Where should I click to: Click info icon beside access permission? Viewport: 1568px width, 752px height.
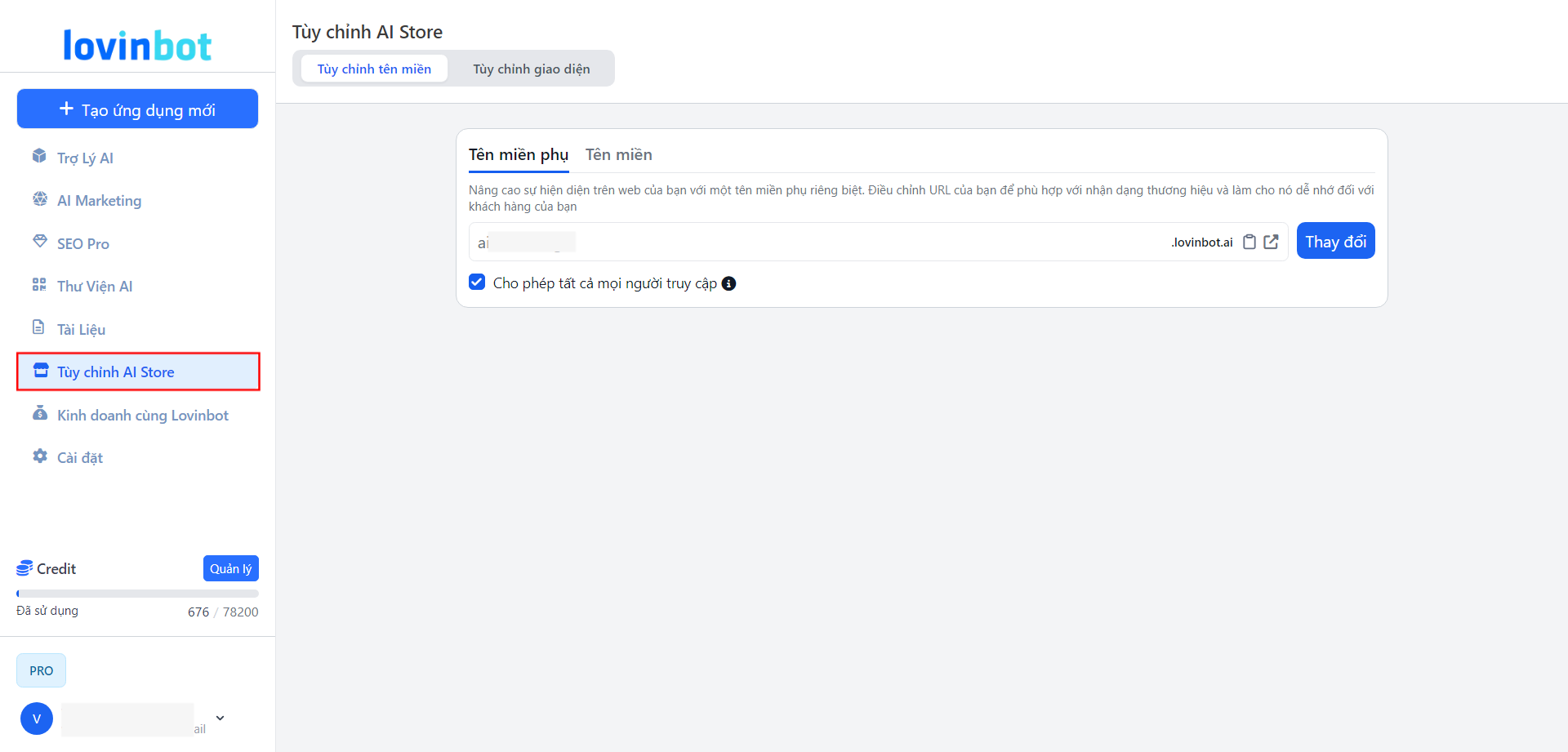pos(728,283)
